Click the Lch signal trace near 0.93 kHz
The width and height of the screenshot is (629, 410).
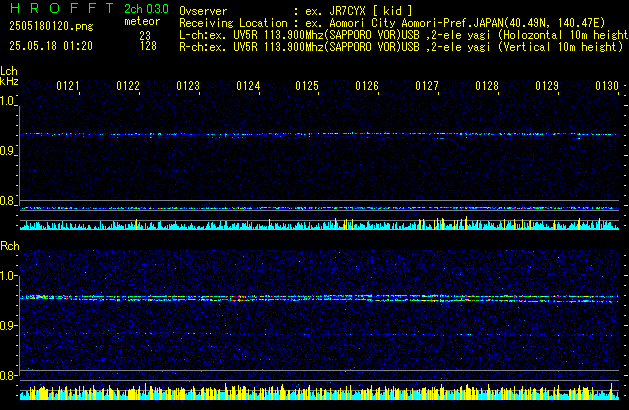click(x=319, y=134)
